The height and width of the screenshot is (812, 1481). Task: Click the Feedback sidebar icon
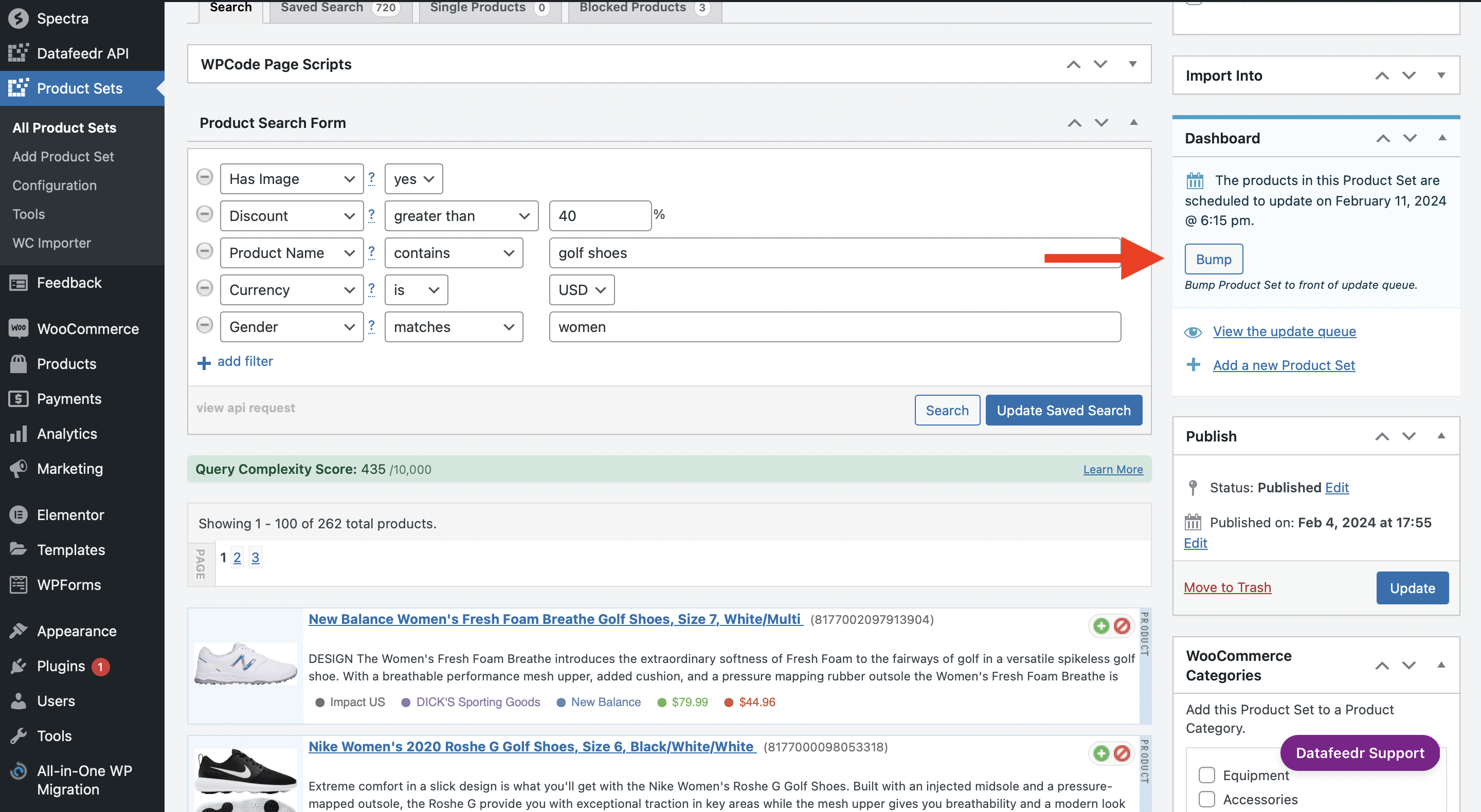tap(19, 283)
